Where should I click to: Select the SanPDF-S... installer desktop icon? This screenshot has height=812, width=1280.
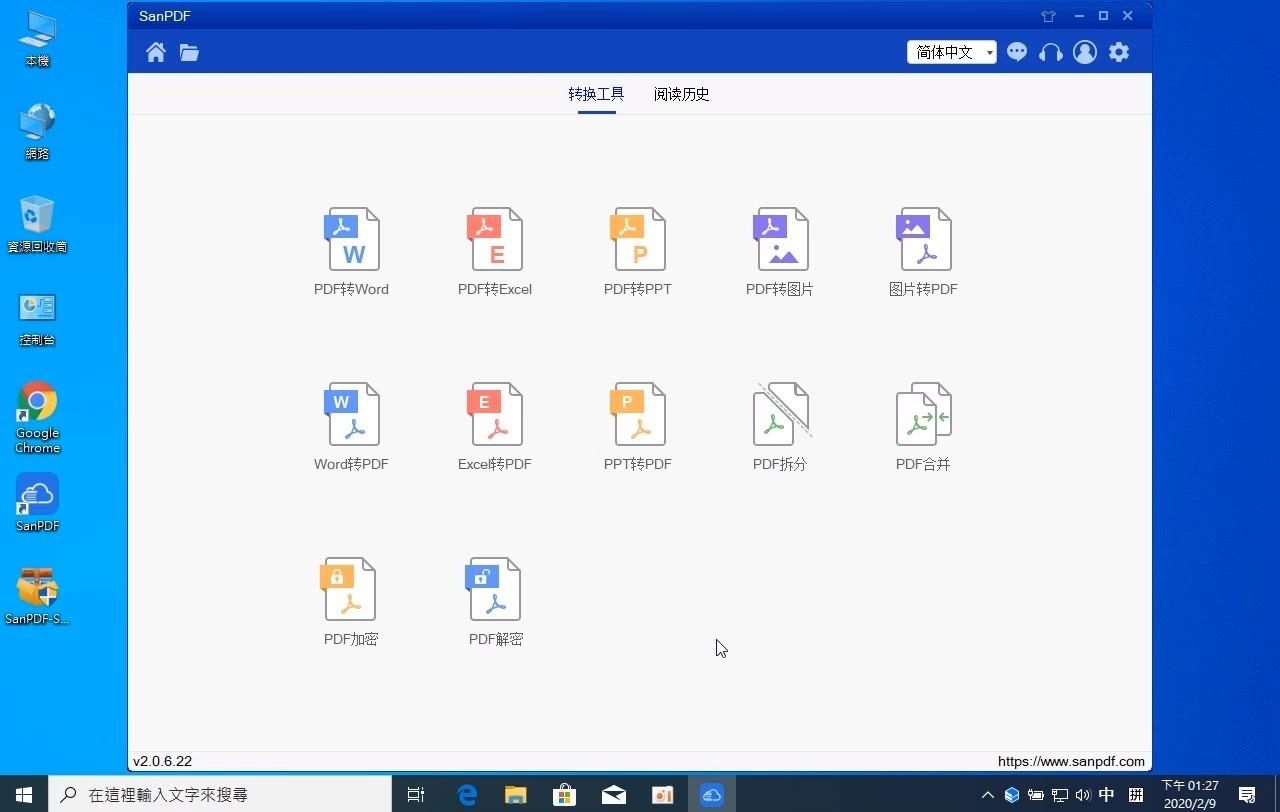[x=37, y=596]
